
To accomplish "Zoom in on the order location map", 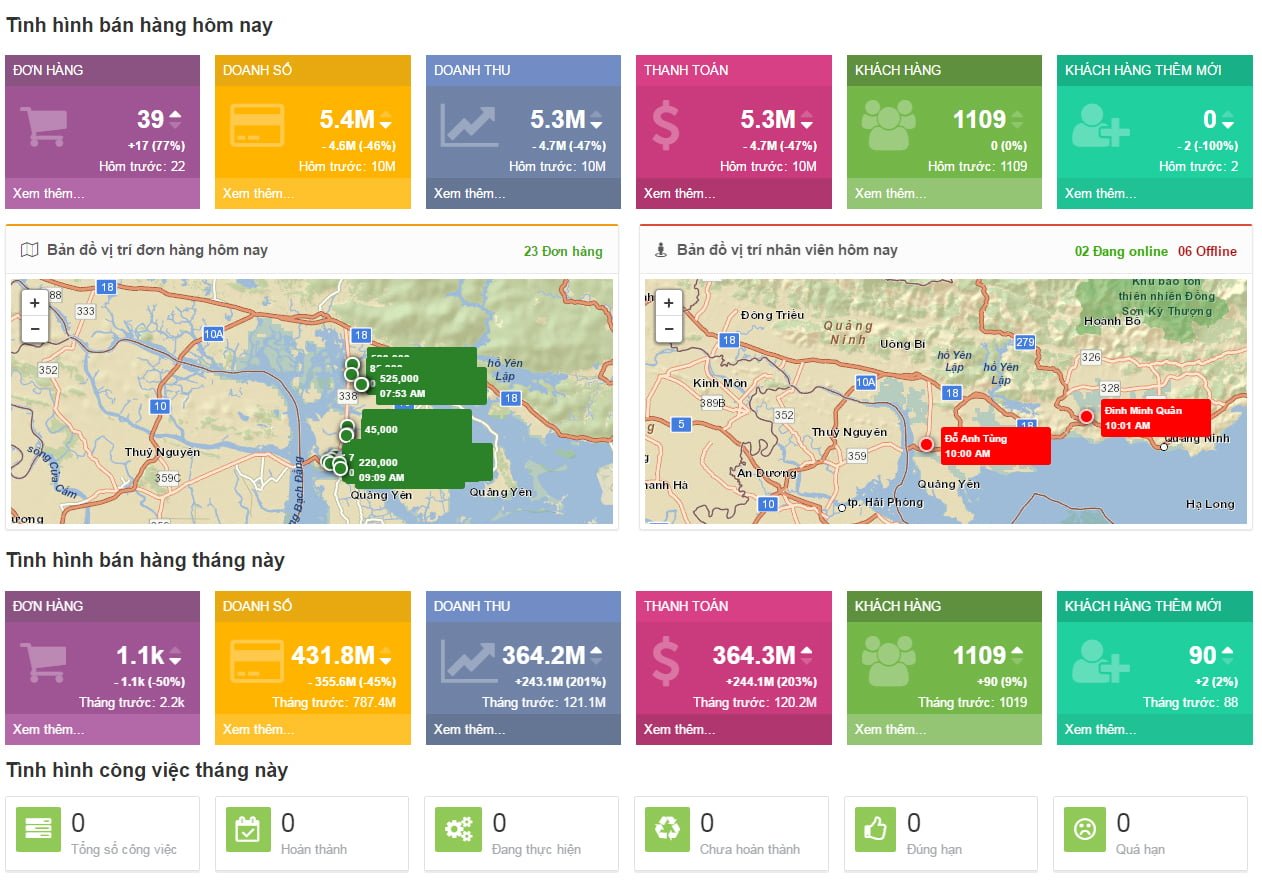I will [34, 302].
